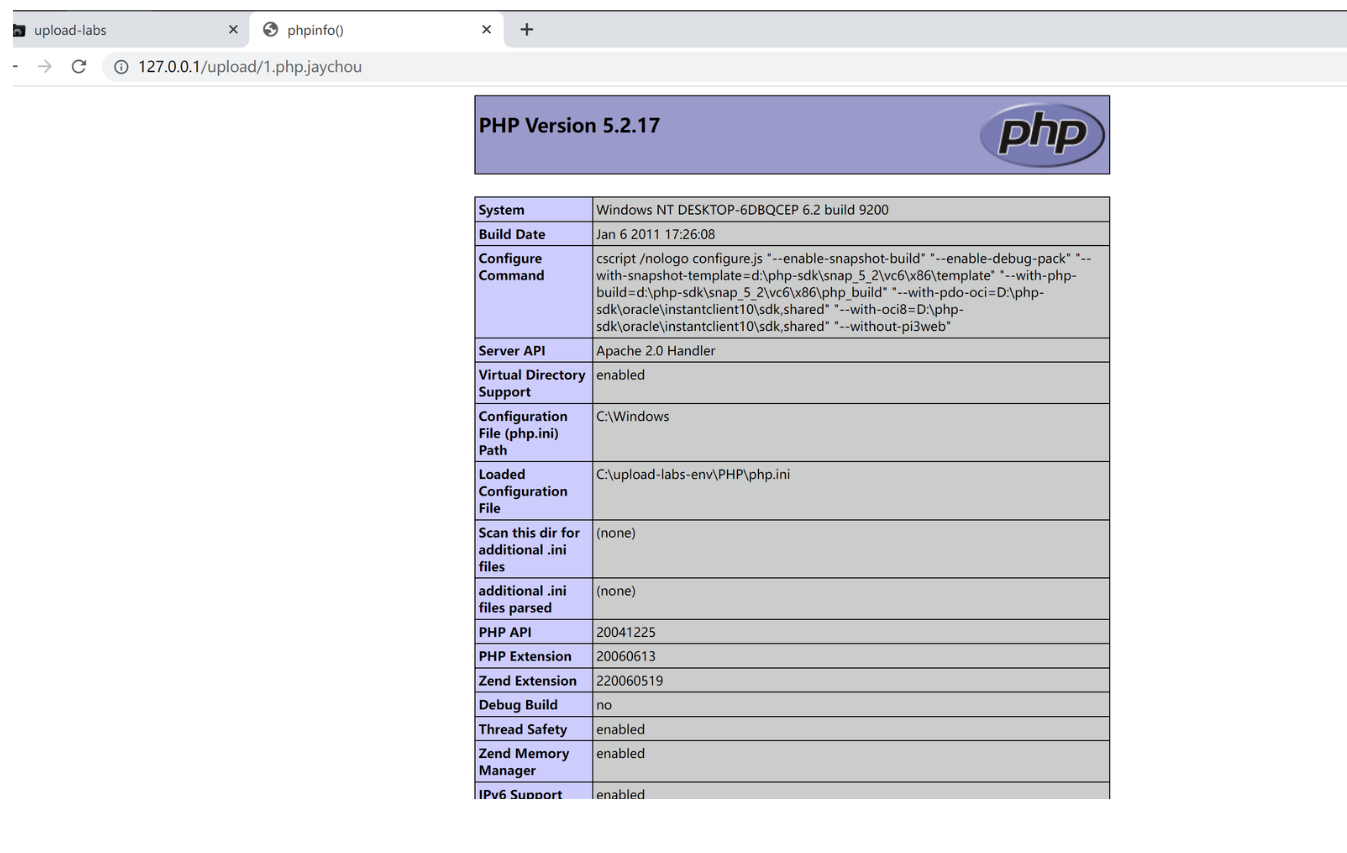Click the System row label
1347x853 pixels.
click(x=501, y=210)
